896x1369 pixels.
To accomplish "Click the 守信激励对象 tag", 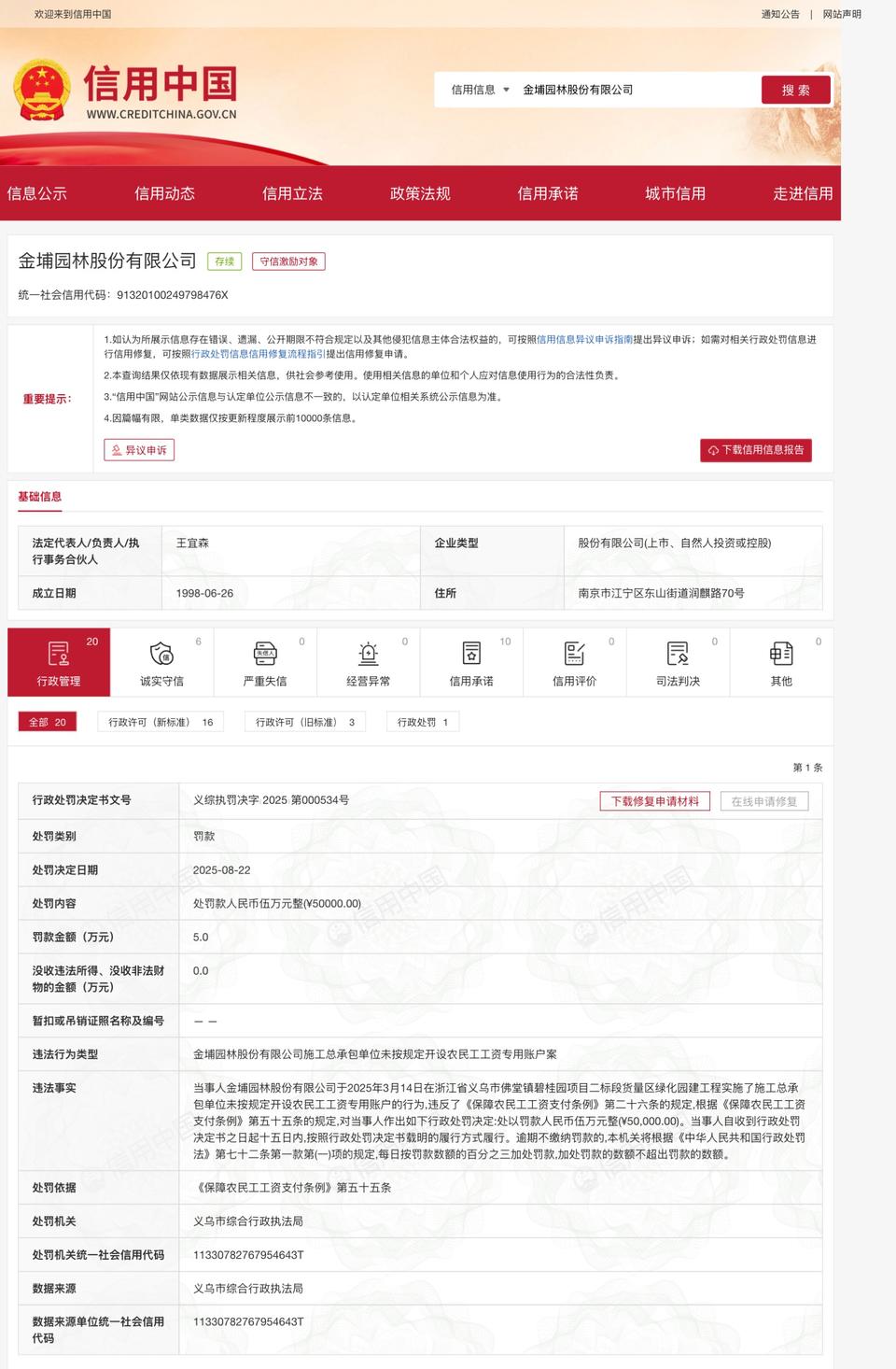I will tap(288, 261).
